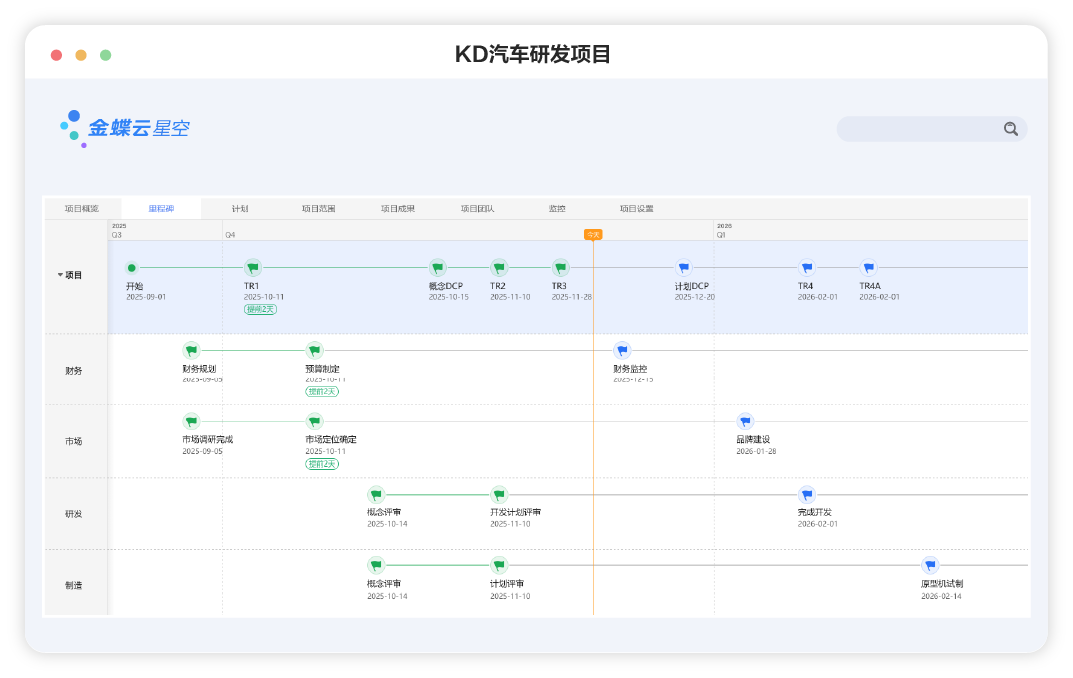Click the TR1 milestone flag icon
This screenshot has width=1073, height=678.
pyautogui.click(x=251, y=267)
